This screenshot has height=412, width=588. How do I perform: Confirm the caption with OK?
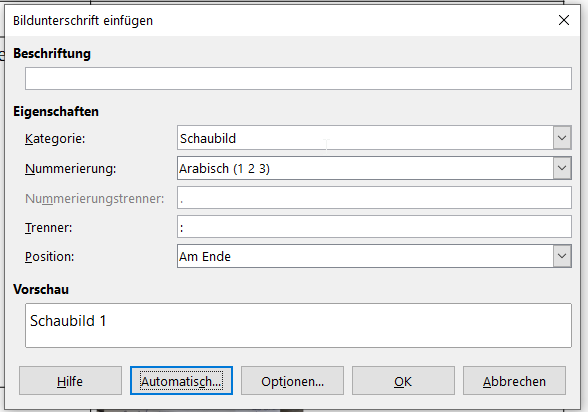pyautogui.click(x=403, y=381)
